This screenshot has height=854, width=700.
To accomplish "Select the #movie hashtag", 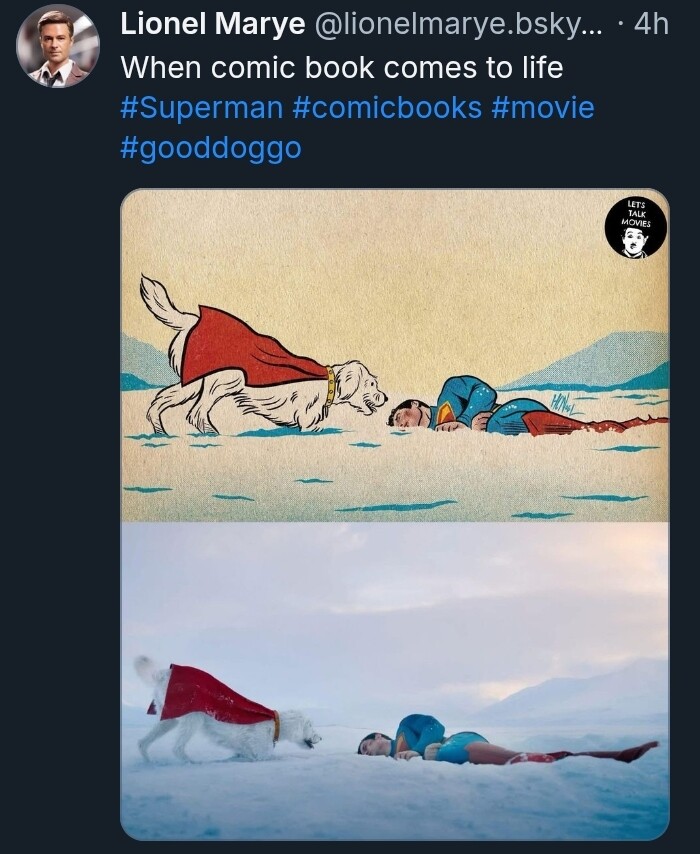I will (543, 107).
